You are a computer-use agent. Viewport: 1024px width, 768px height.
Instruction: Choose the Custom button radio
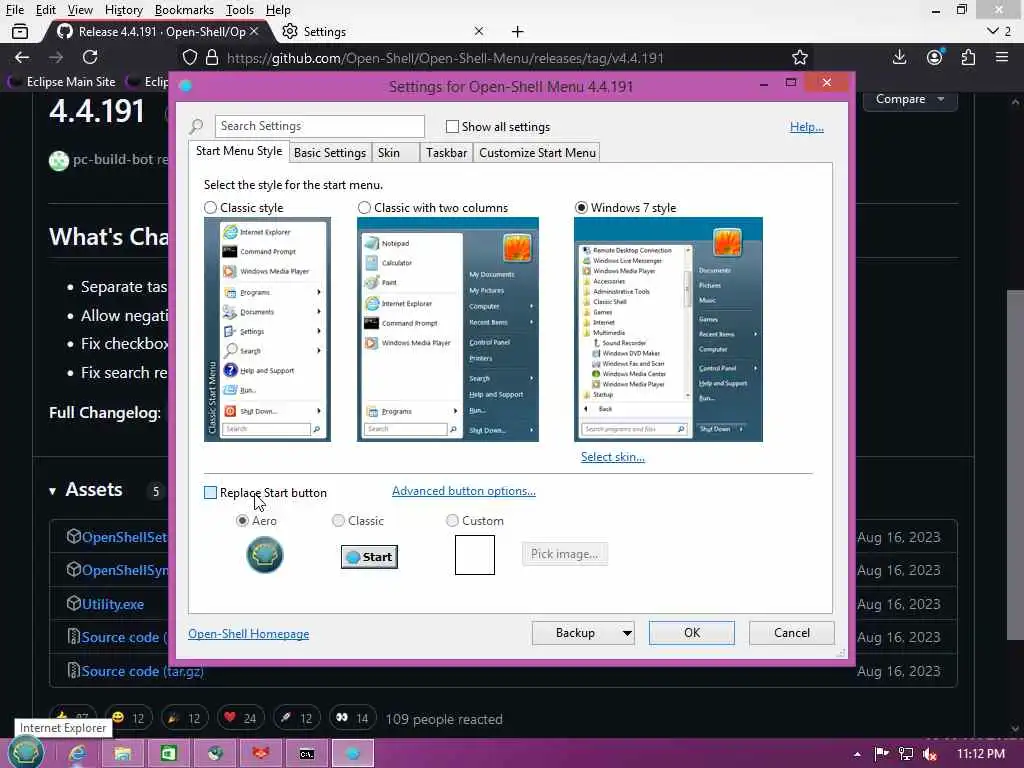point(452,520)
